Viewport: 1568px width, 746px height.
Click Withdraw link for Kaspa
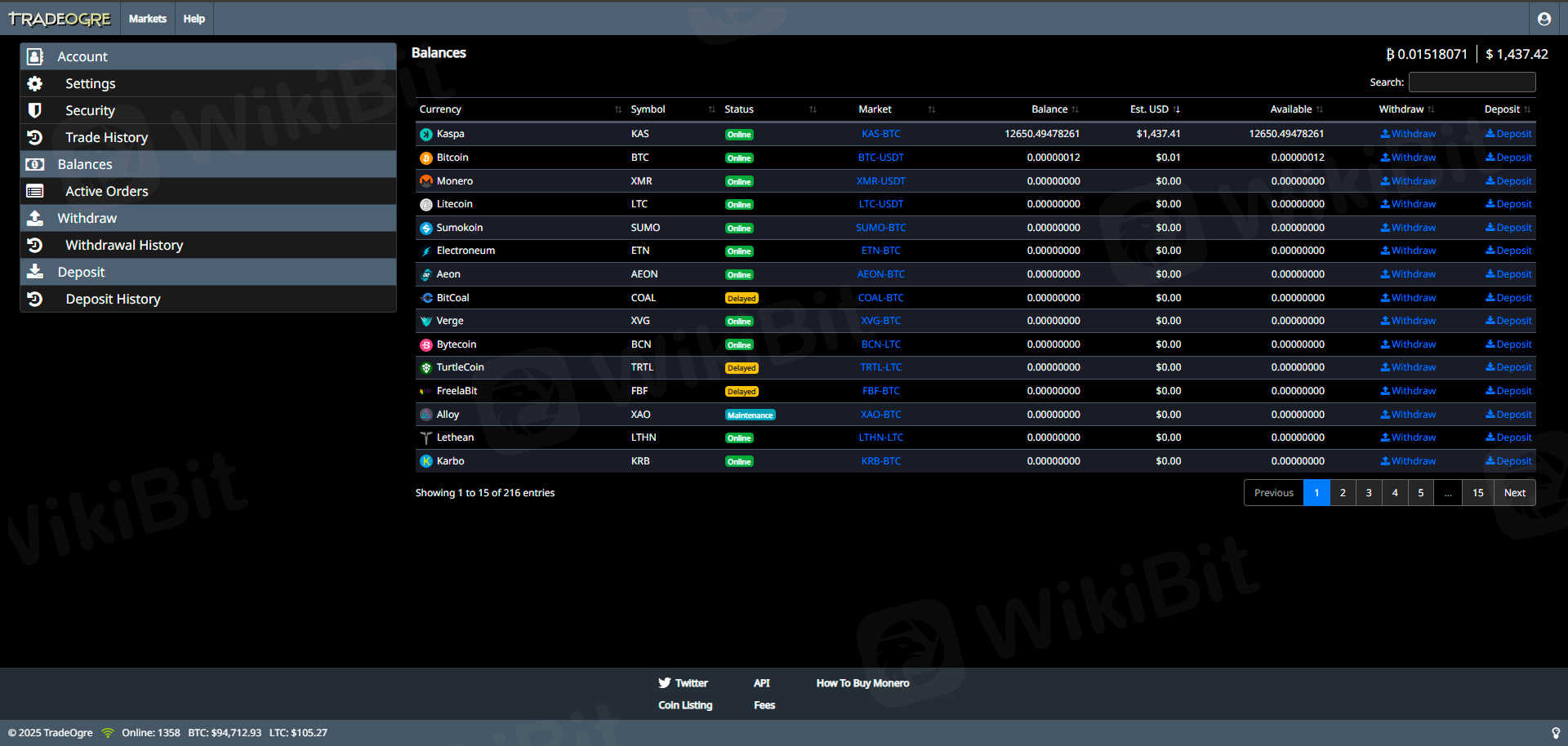point(1408,134)
